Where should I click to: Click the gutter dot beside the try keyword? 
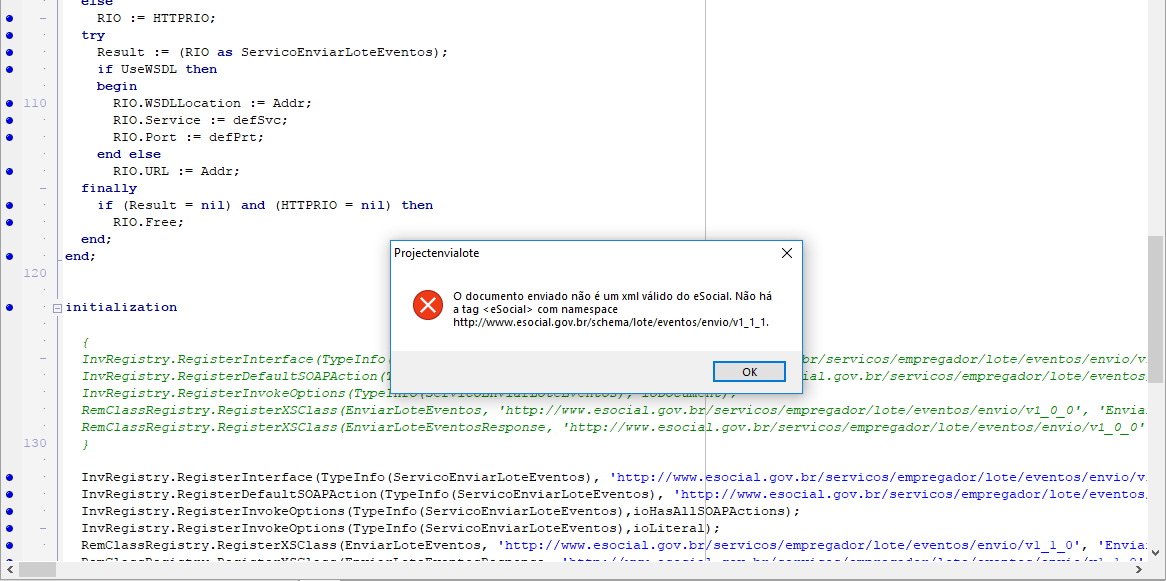(x=9, y=36)
